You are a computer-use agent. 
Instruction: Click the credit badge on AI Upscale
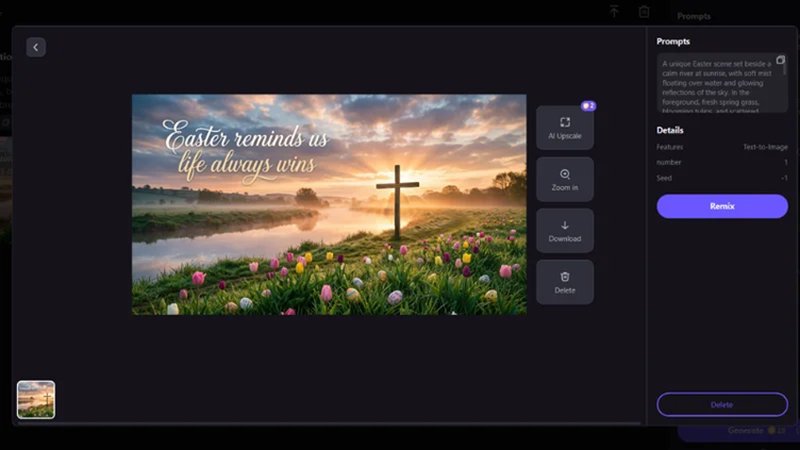click(x=588, y=106)
